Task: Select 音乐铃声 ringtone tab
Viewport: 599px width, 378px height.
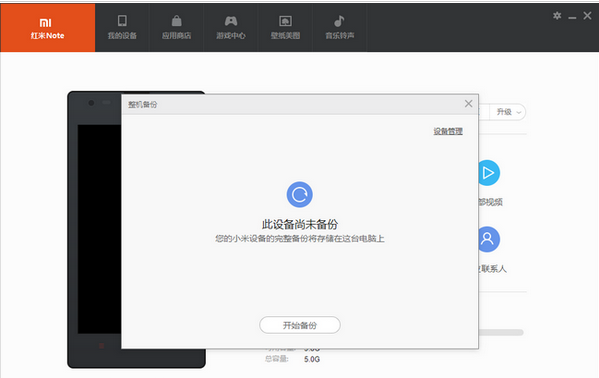Action: click(x=340, y=28)
